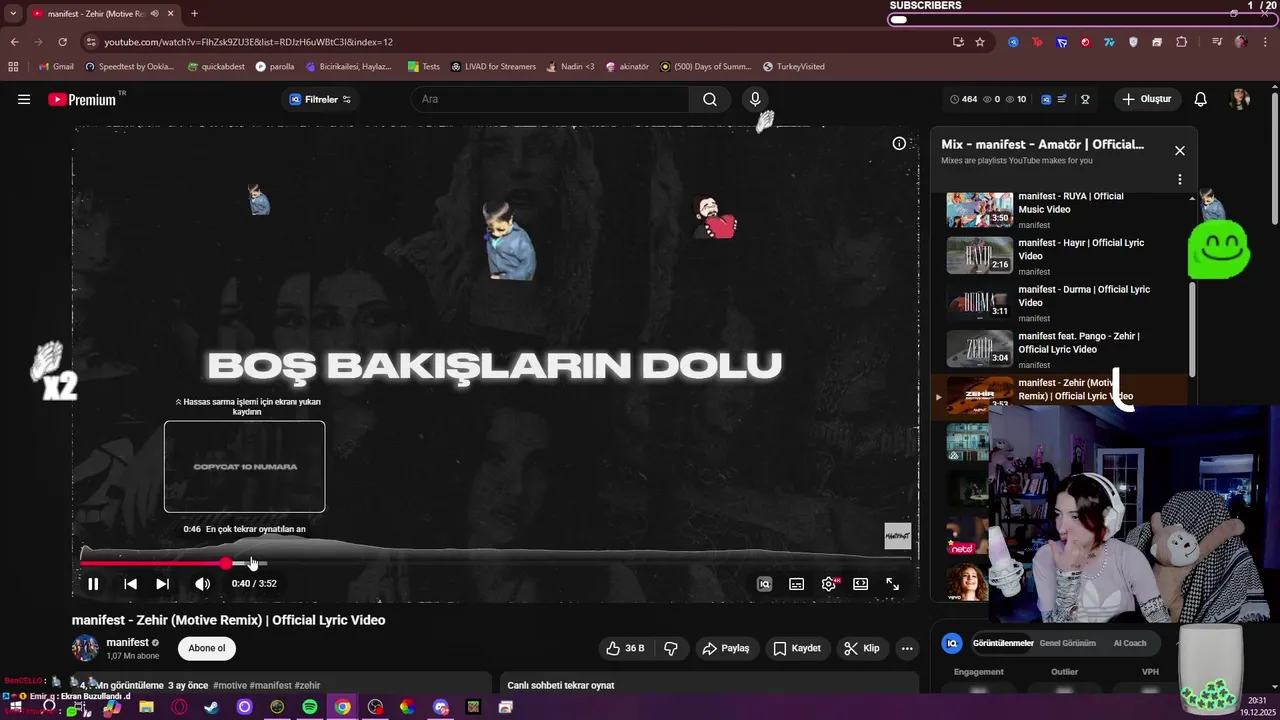Install app icon in address bar
This screenshot has width=1280, height=720.
(x=958, y=42)
